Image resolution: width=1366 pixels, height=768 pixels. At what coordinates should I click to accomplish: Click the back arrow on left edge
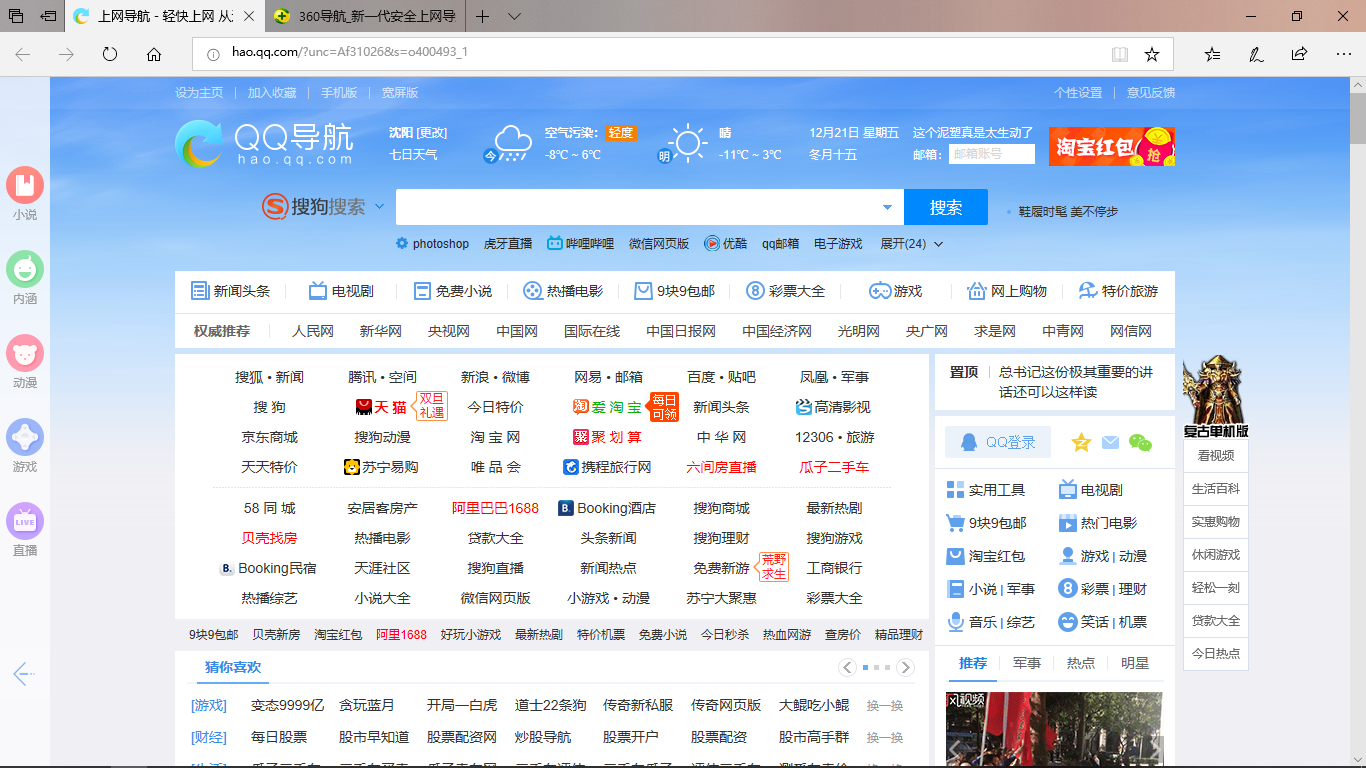[x=24, y=674]
